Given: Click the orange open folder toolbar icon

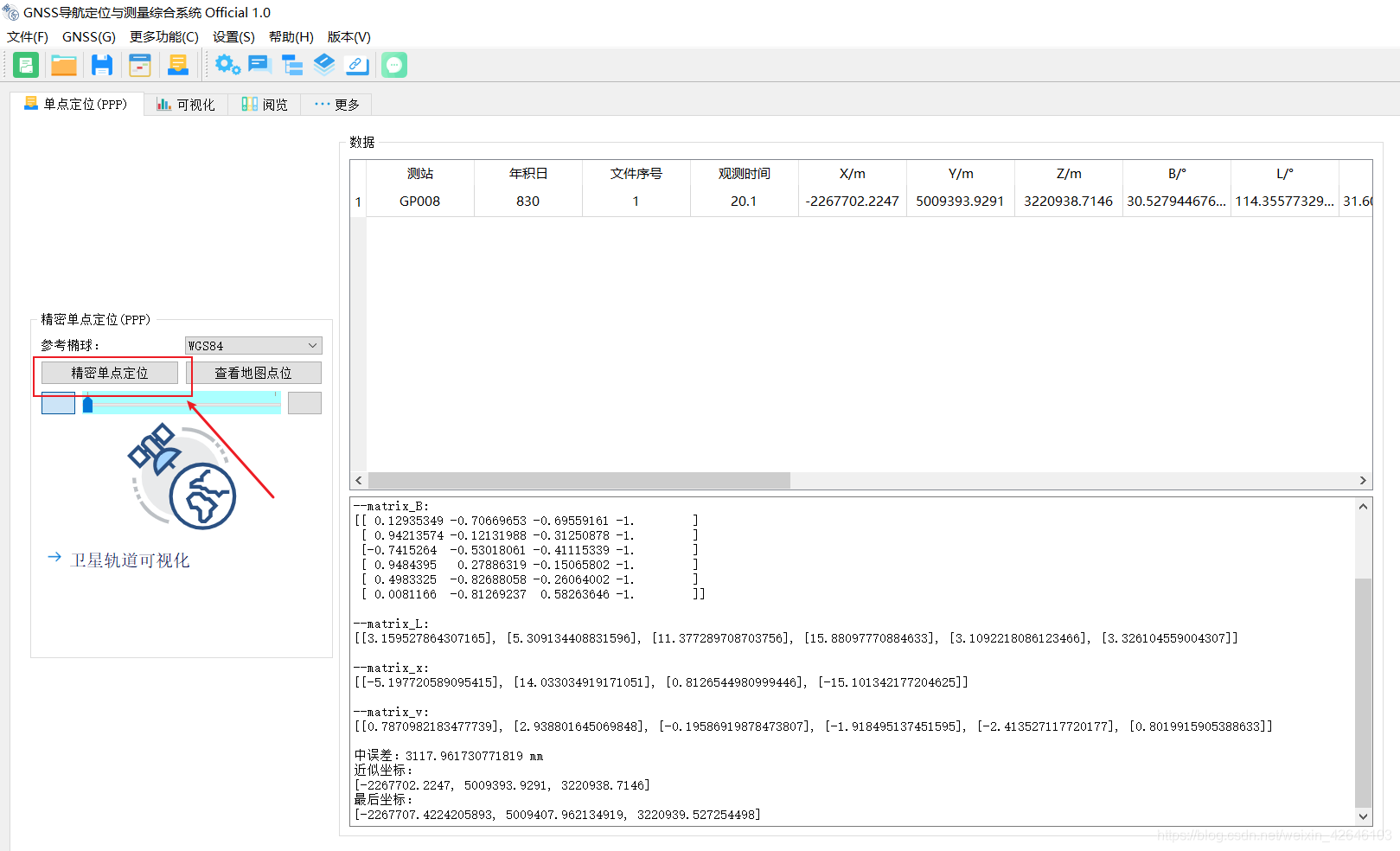Looking at the screenshot, I should [64, 65].
